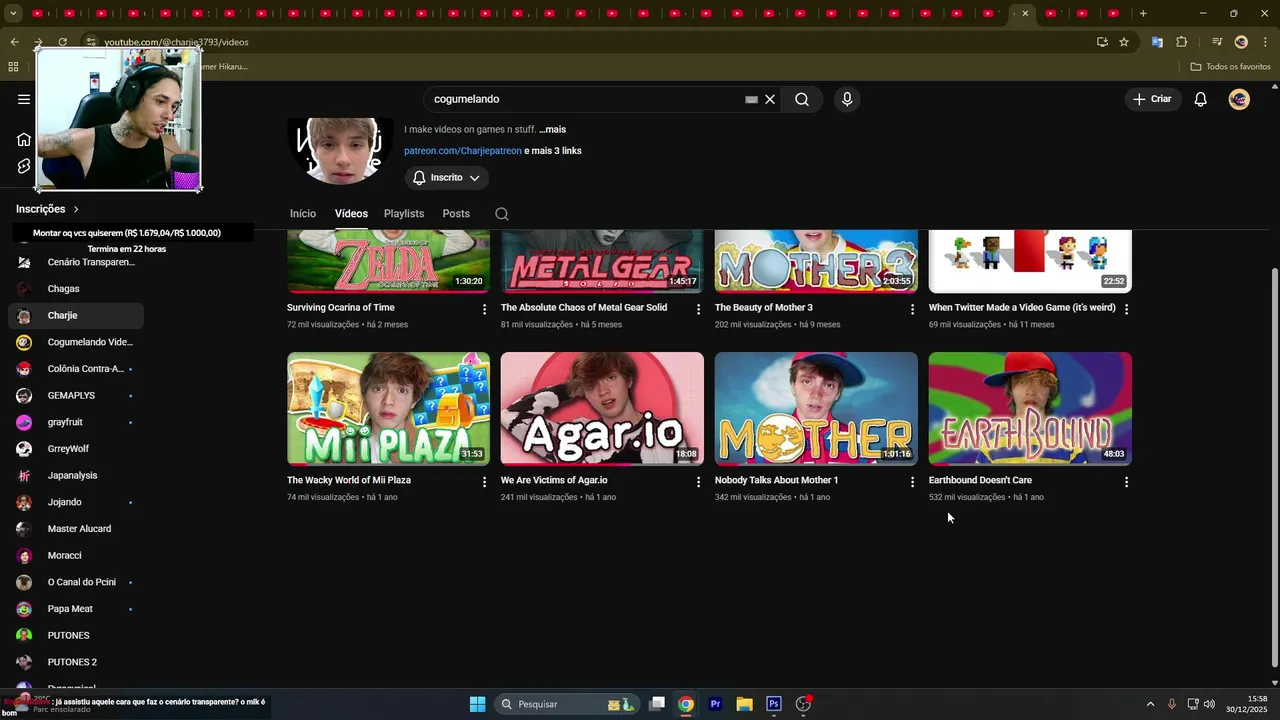Open GrreyWolf subscription in sidebar
The width and height of the screenshot is (1280, 720).
[76, 449]
